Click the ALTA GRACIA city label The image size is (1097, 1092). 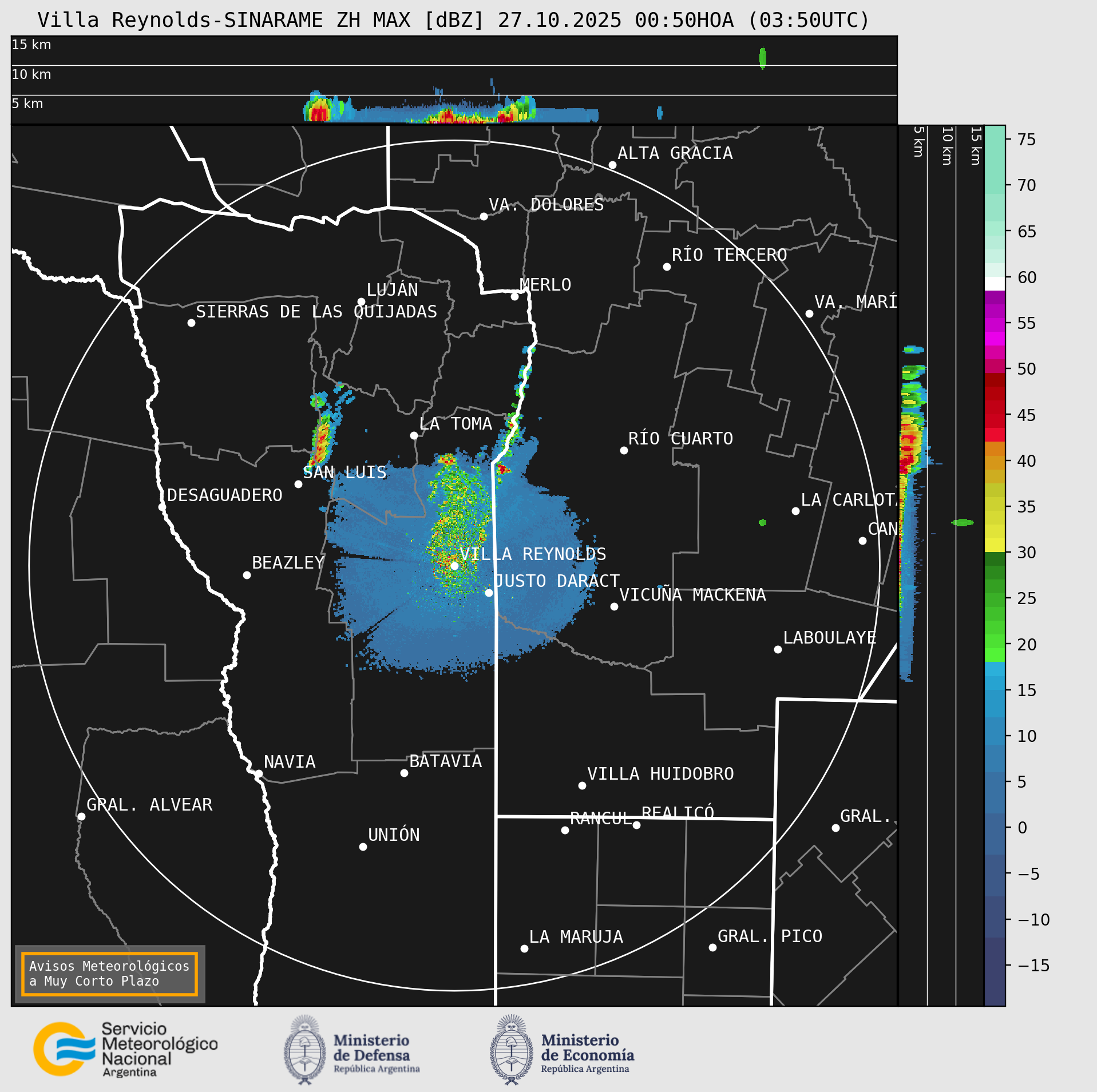(675, 153)
